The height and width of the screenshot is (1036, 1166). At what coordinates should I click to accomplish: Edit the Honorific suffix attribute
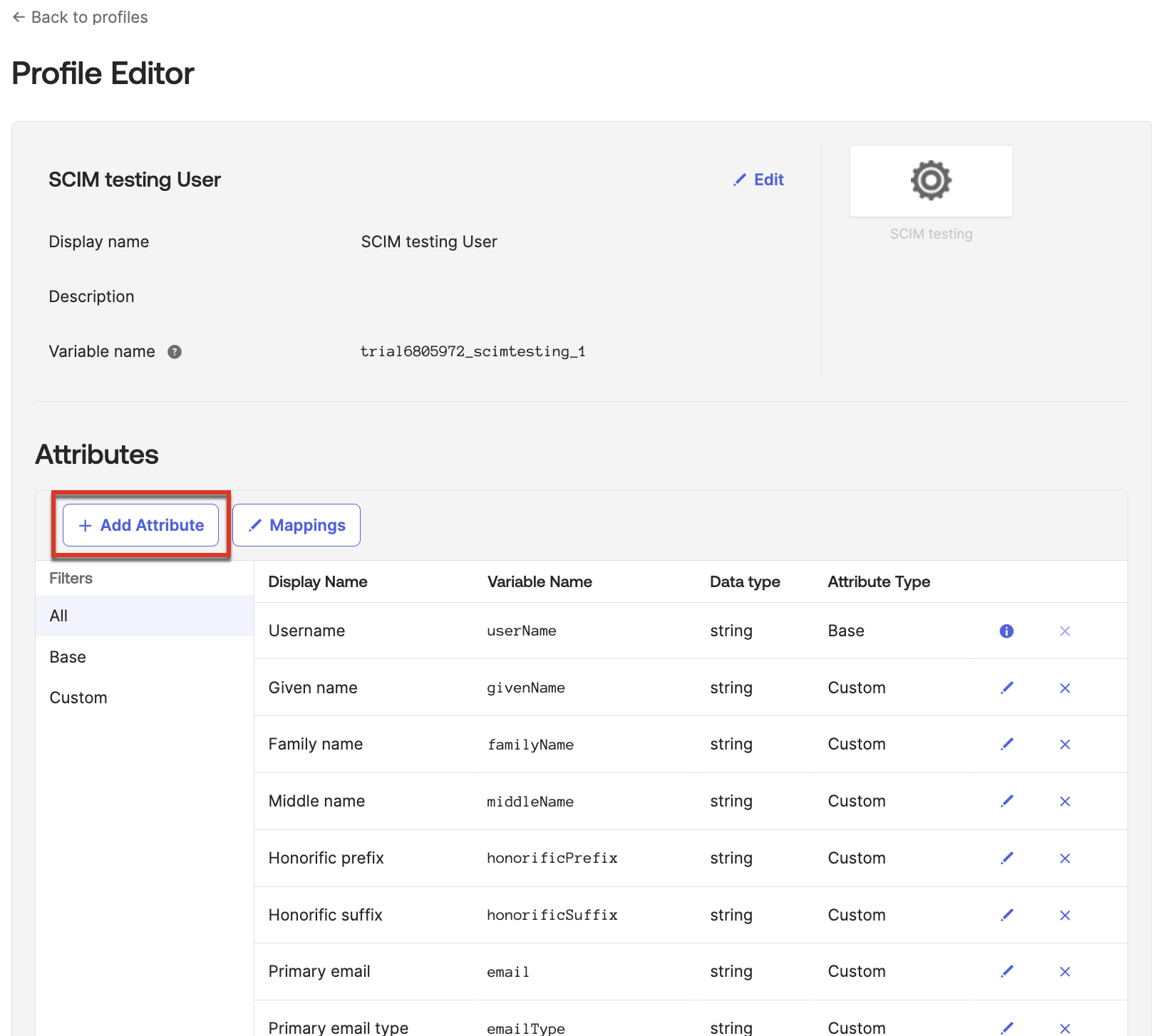tap(1006, 915)
